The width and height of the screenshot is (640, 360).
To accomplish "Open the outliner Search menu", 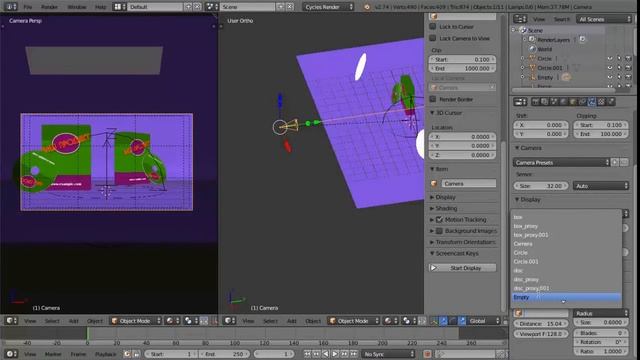I will pyautogui.click(x=562, y=19).
